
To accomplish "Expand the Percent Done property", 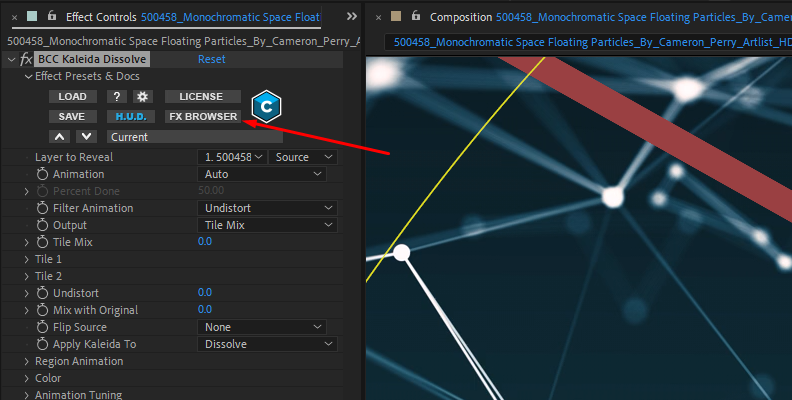I will pos(27,191).
